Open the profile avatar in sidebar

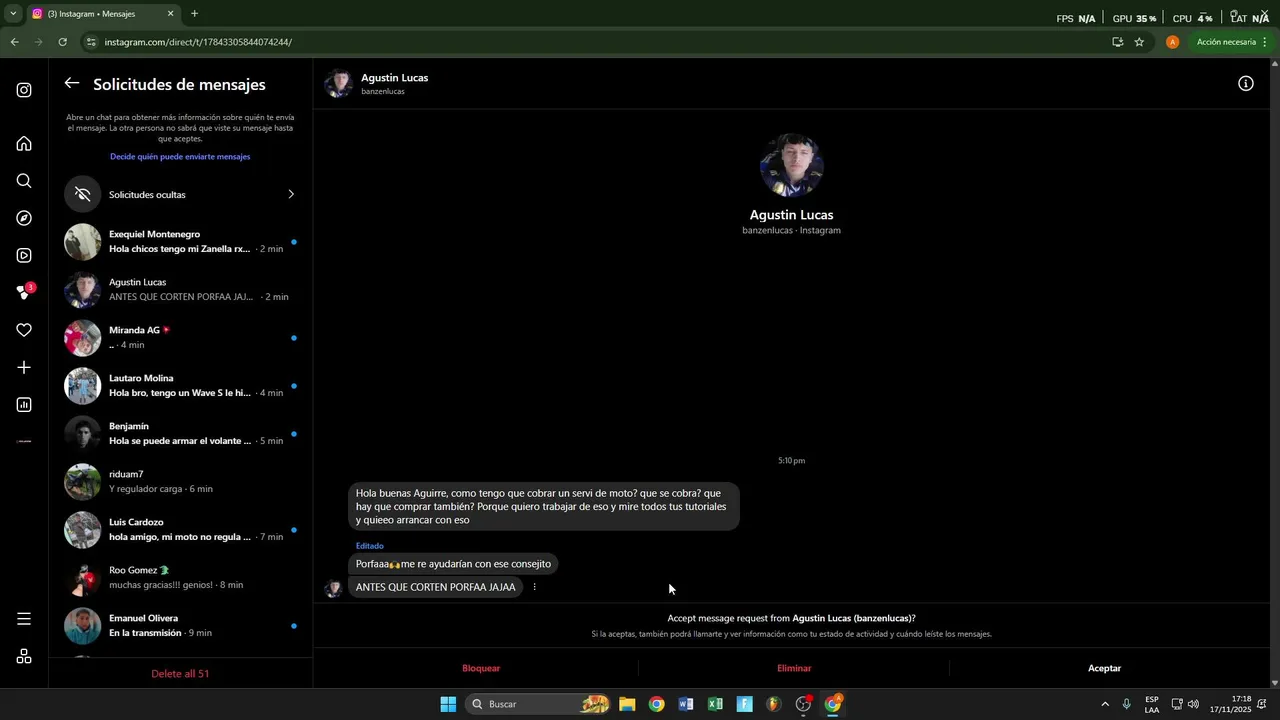click(x=24, y=441)
